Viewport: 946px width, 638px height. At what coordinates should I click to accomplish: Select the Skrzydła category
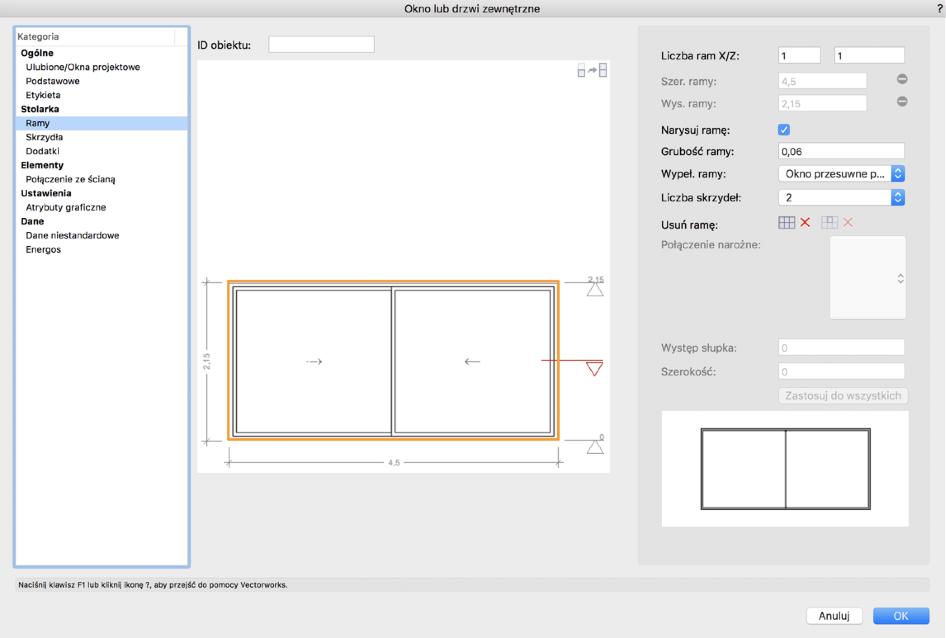[44, 137]
